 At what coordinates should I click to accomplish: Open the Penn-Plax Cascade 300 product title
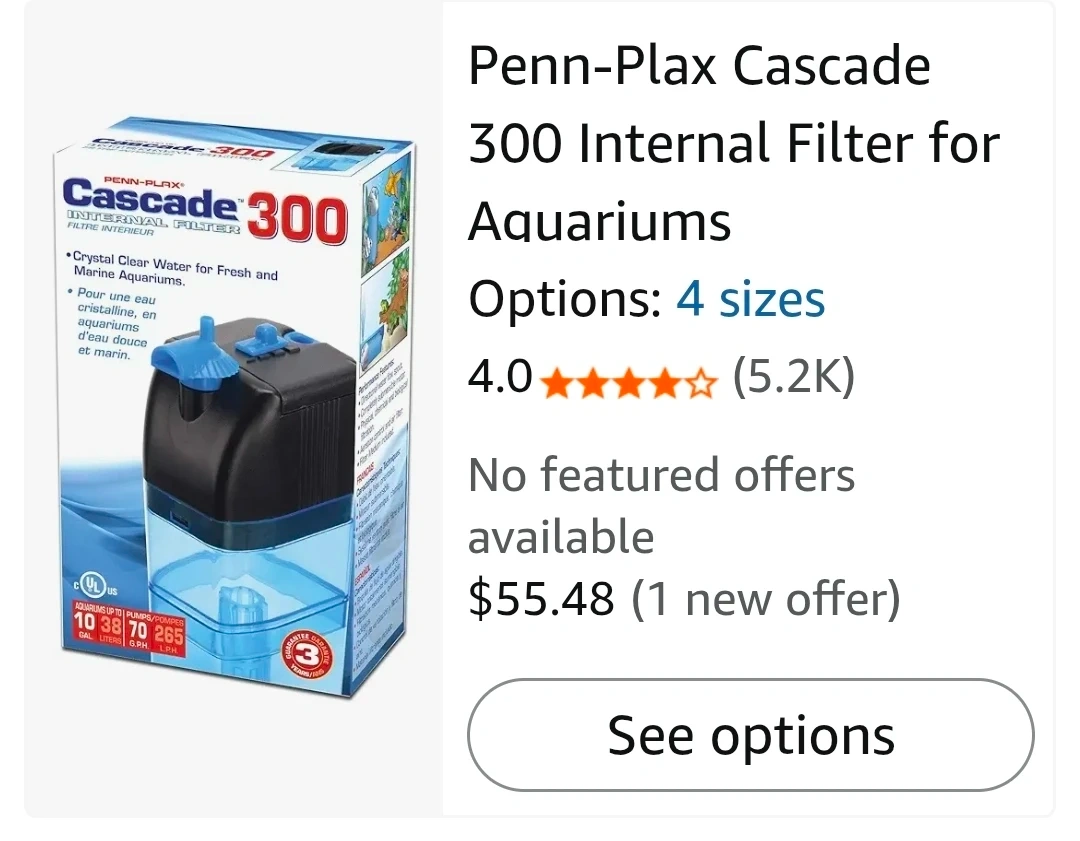coord(734,143)
